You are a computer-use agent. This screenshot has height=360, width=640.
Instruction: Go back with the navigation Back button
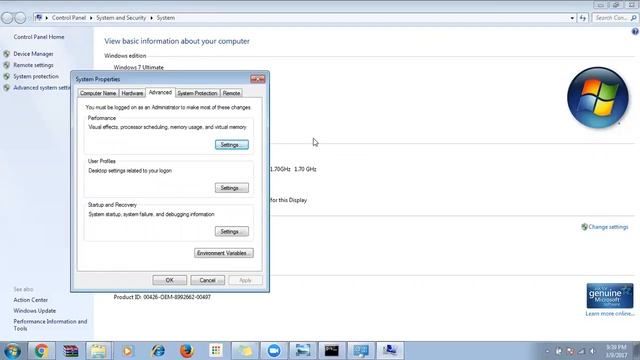(7, 18)
